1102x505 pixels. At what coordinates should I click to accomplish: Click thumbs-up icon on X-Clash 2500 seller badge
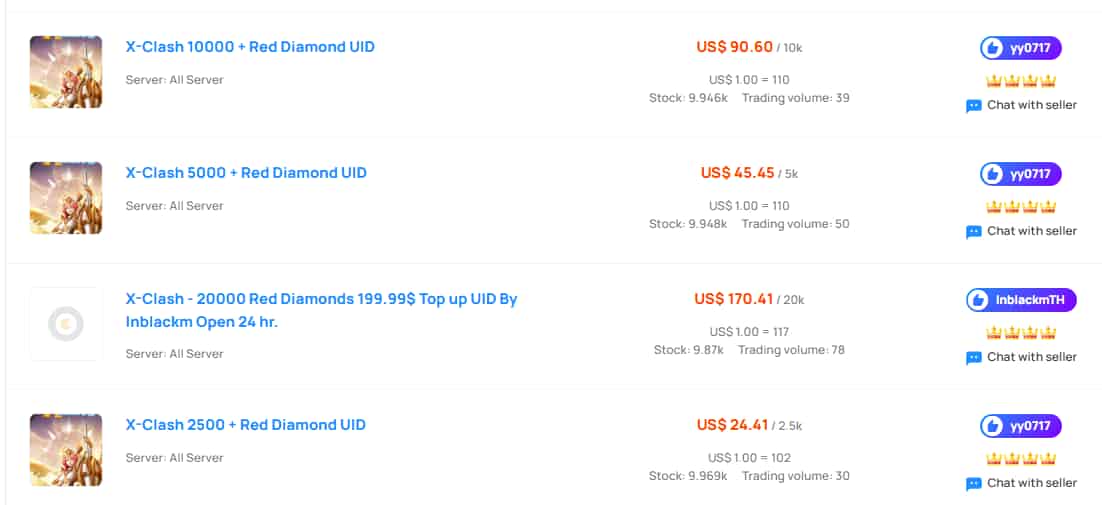tap(992, 426)
